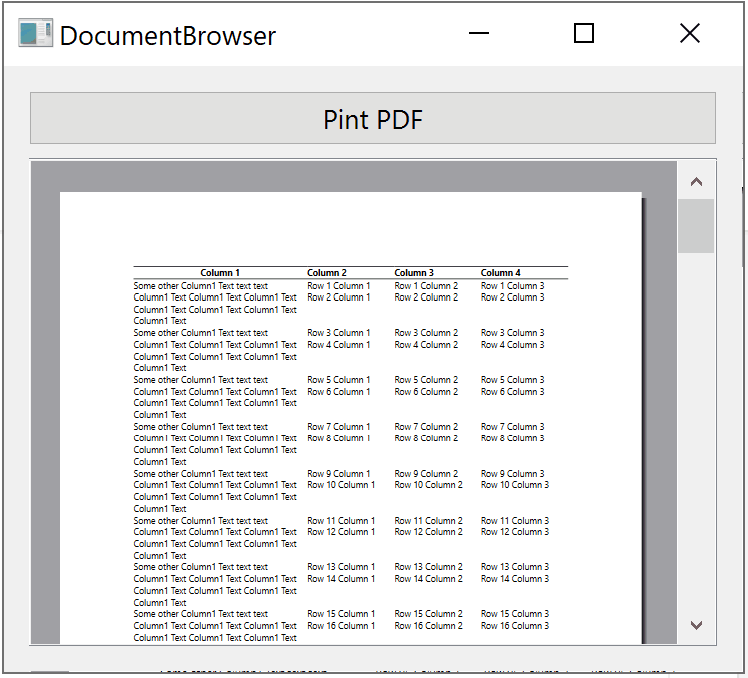Click the scrollbar up arrow
748x678 pixels.
[x=697, y=182]
